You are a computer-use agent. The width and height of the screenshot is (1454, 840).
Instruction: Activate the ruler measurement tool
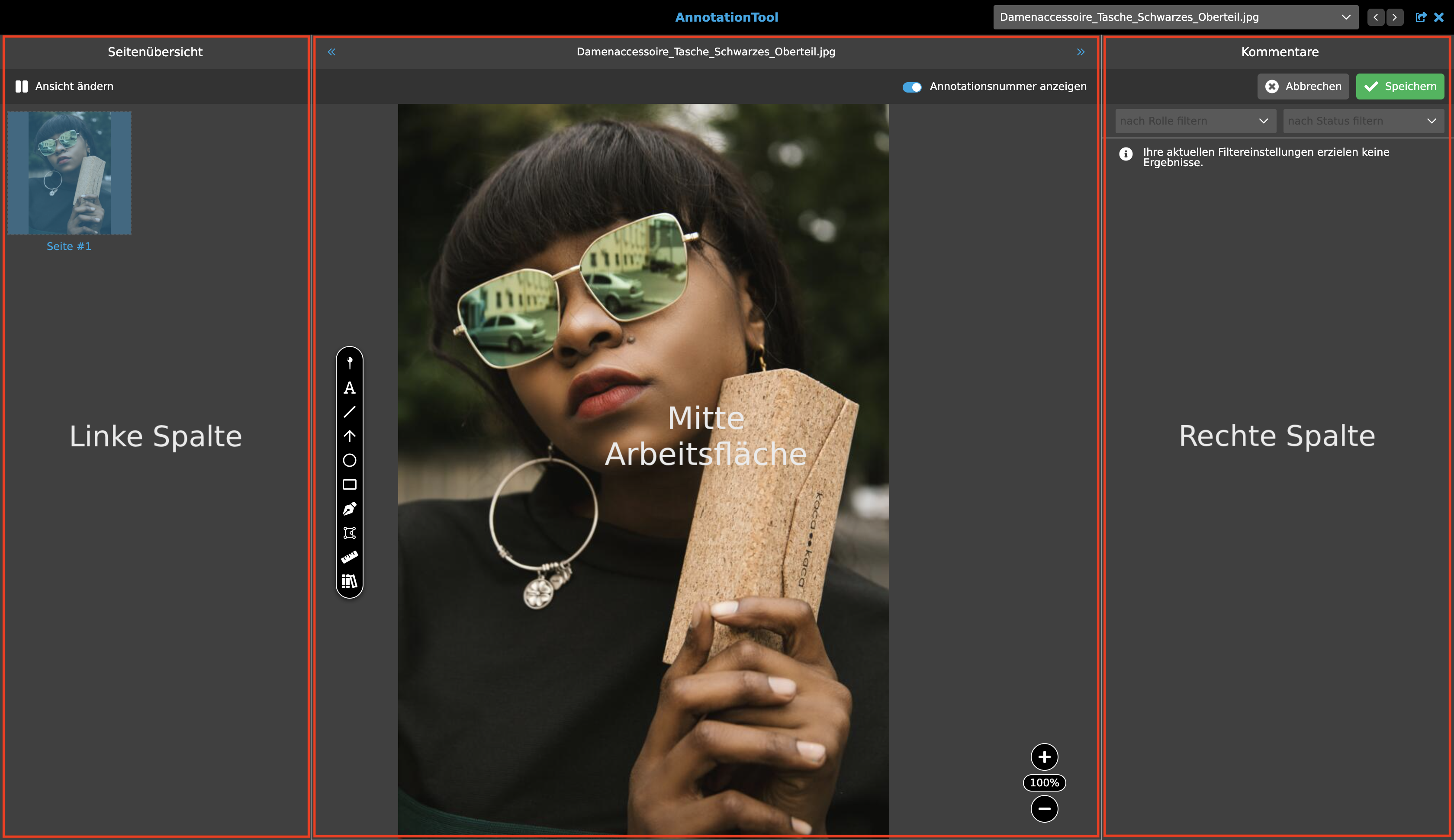349,557
